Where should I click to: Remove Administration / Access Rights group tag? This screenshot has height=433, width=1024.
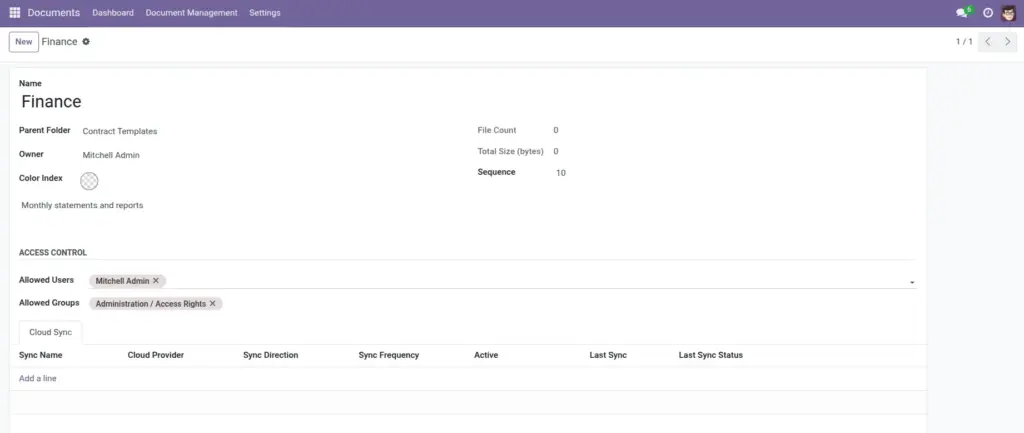tap(213, 304)
